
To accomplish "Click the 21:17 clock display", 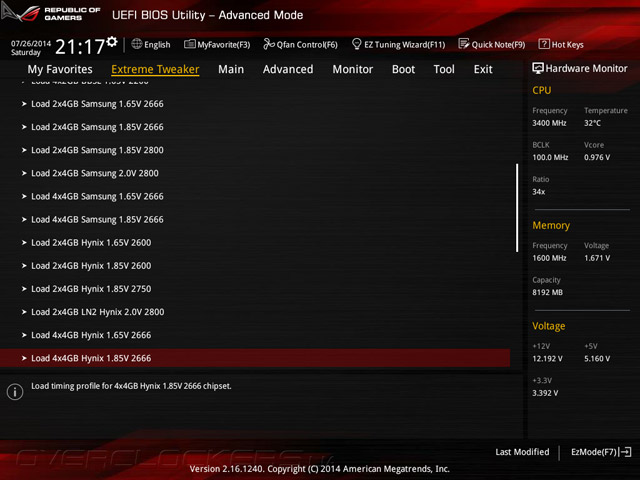I will (x=80, y=47).
